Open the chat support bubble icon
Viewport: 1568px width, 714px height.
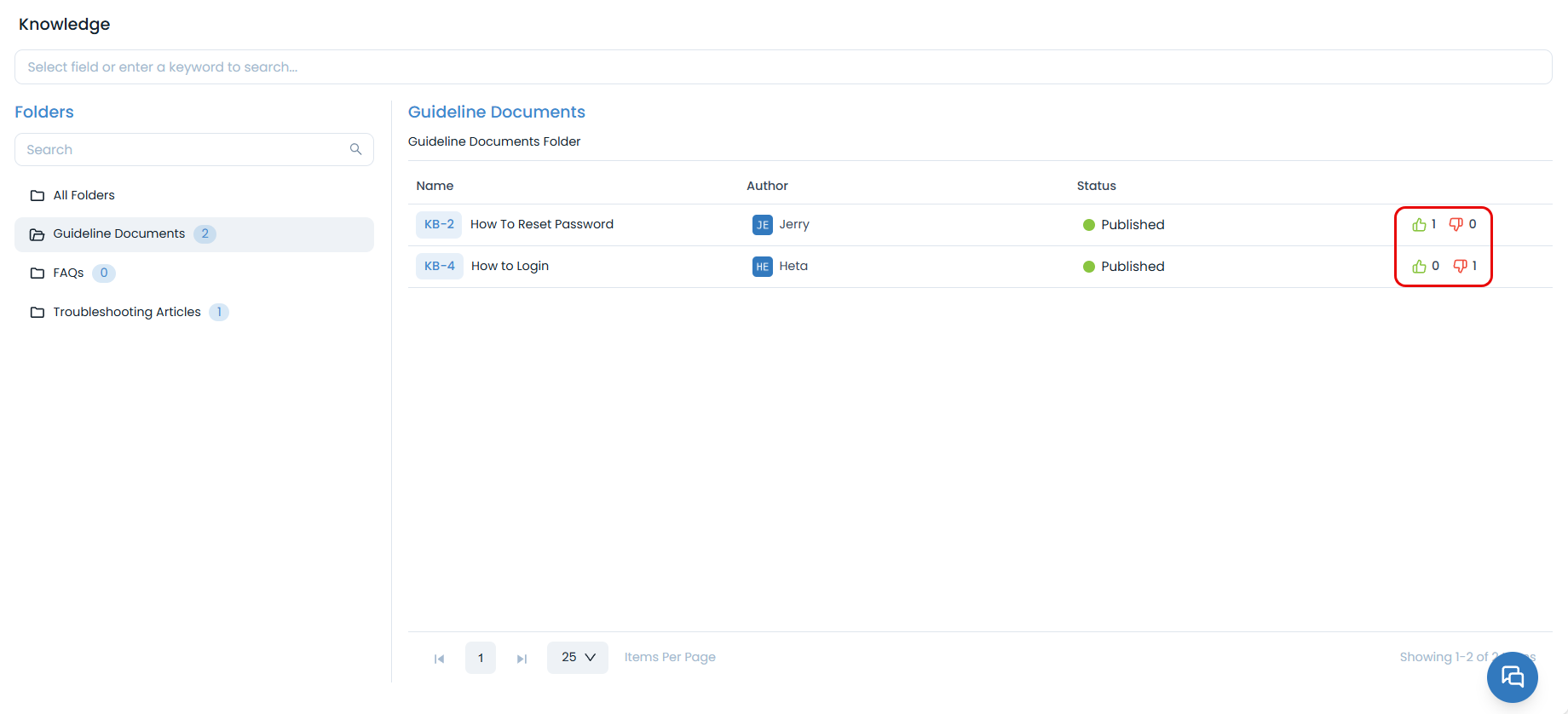pyautogui.click(x=1512, y=677)
